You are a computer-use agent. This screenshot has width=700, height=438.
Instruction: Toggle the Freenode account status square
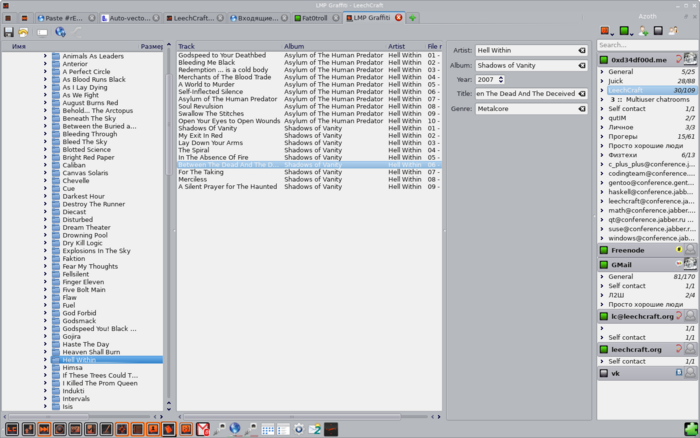(x=604, y=250)
